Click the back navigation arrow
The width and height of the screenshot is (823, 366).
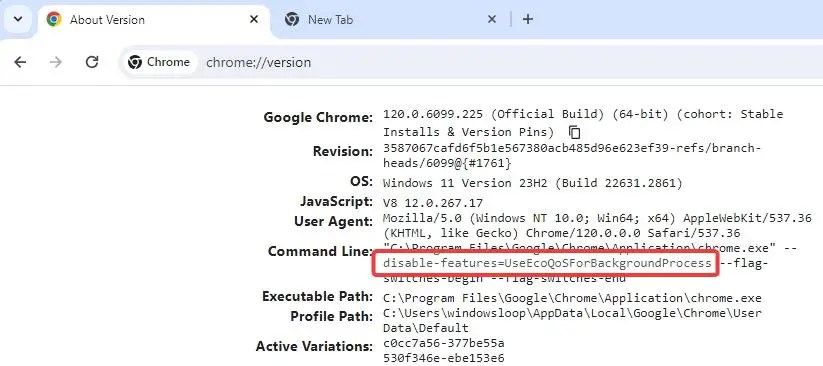pos(20,62)
